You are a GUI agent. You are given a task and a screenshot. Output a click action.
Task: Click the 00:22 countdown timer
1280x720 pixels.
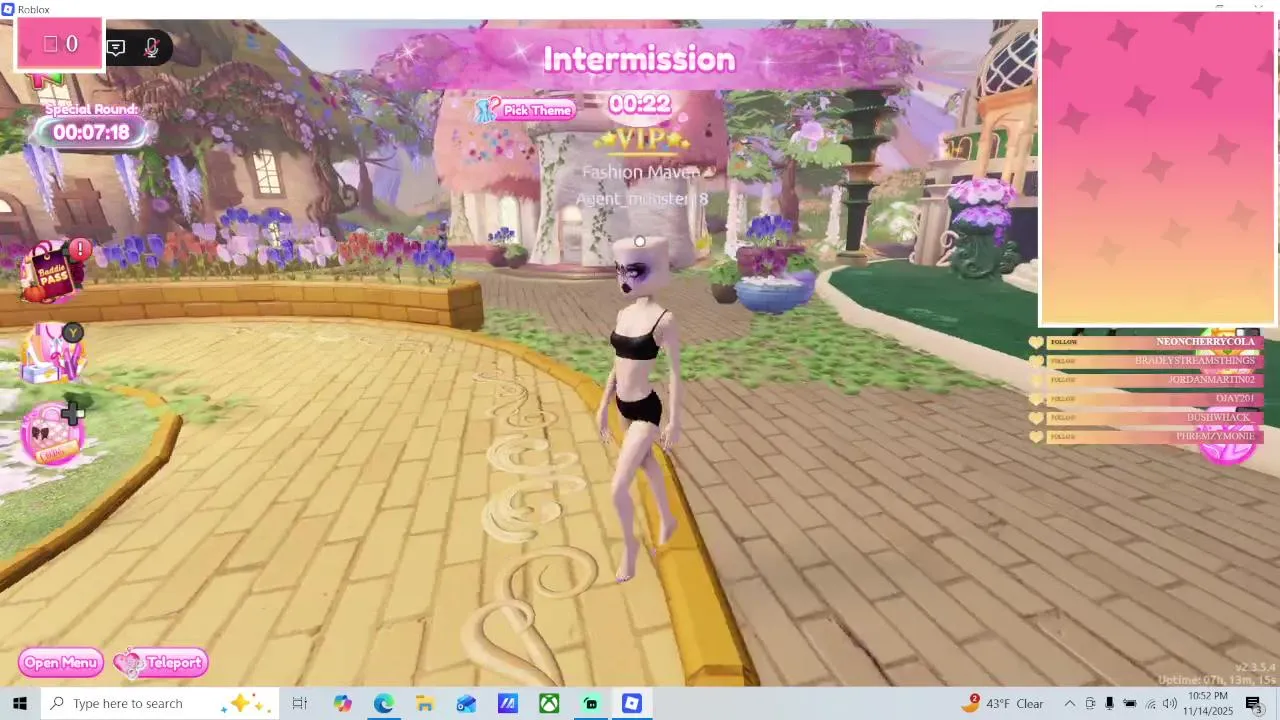click(x=639, y=104)
